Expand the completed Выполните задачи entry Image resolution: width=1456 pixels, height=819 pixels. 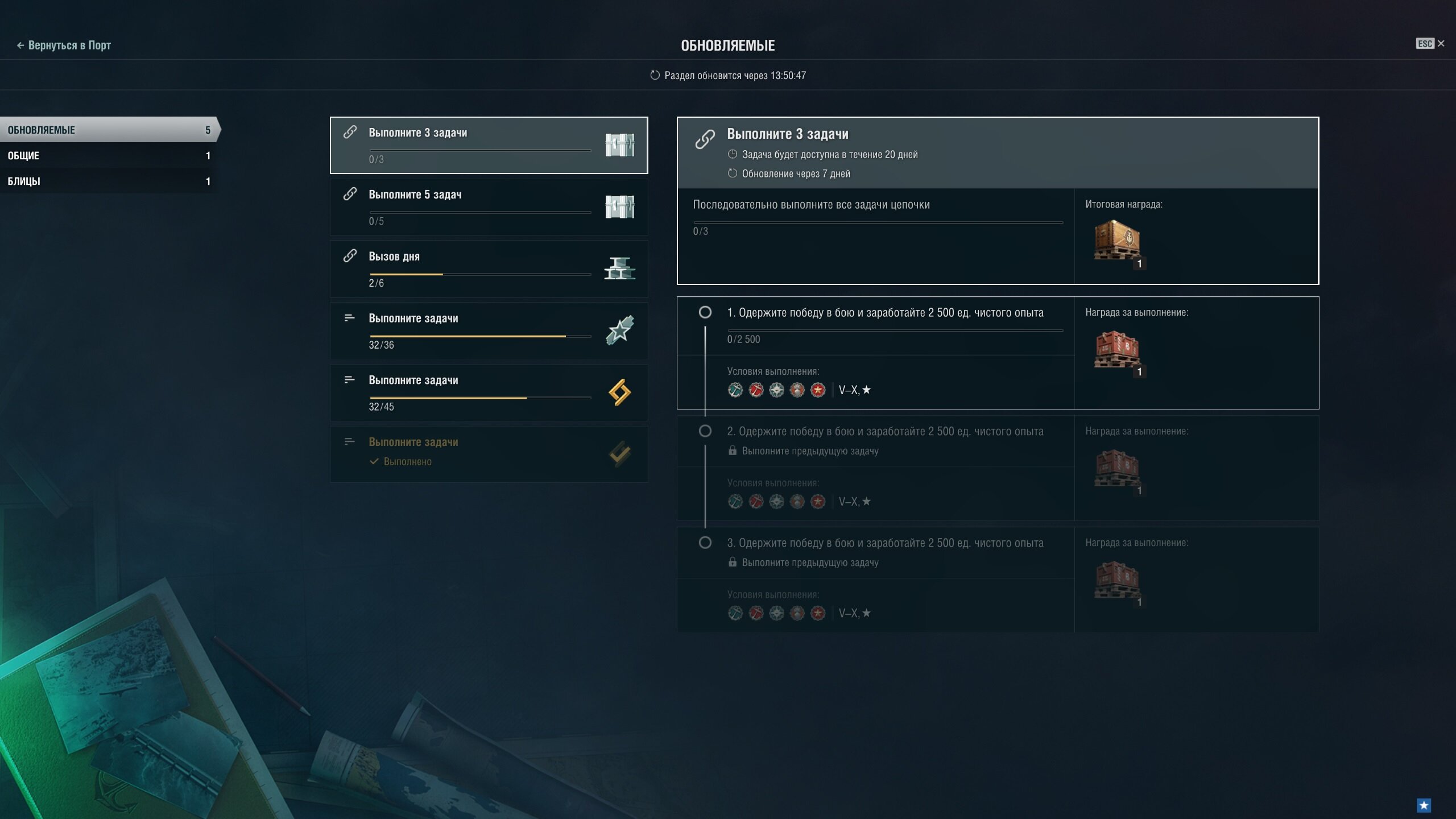[x=489, y=454]
